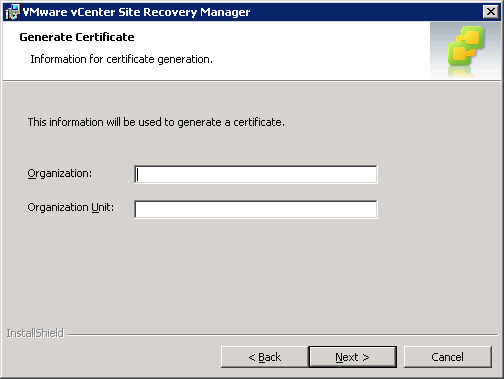504x379 pixels.
Task: Click the InstallShield branding text
Action: (x=35, y=333)
